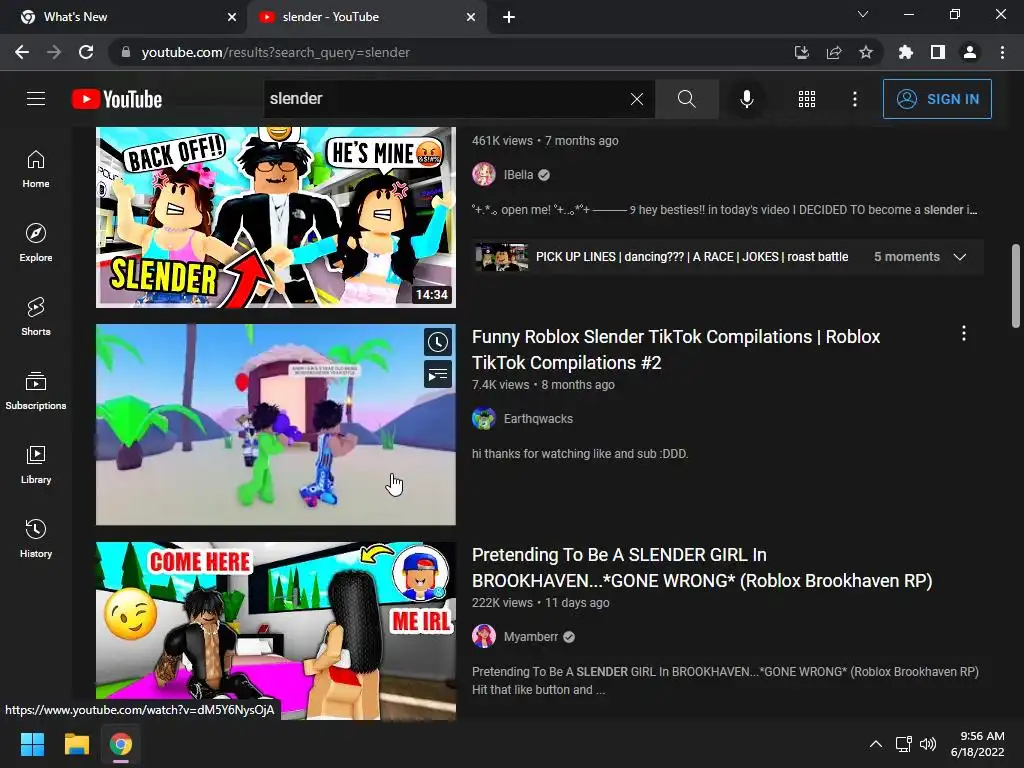This screenshot has width=1024, height=768.
Task: Open the PICK UP LINES moments thumbnail
Action: pyautogui.click(x=502, y=257)
